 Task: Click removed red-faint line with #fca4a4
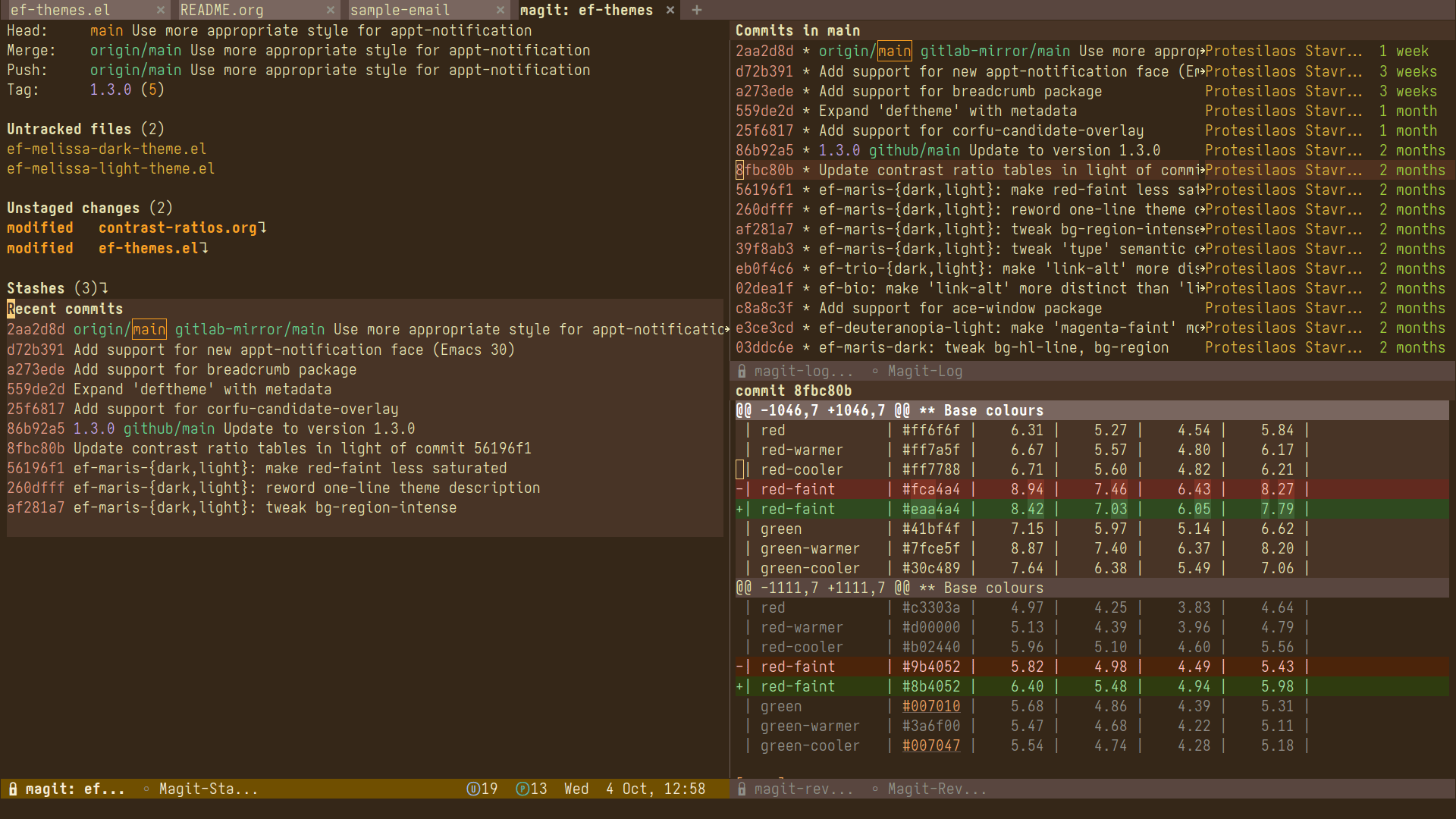[x=1092, y=489]
